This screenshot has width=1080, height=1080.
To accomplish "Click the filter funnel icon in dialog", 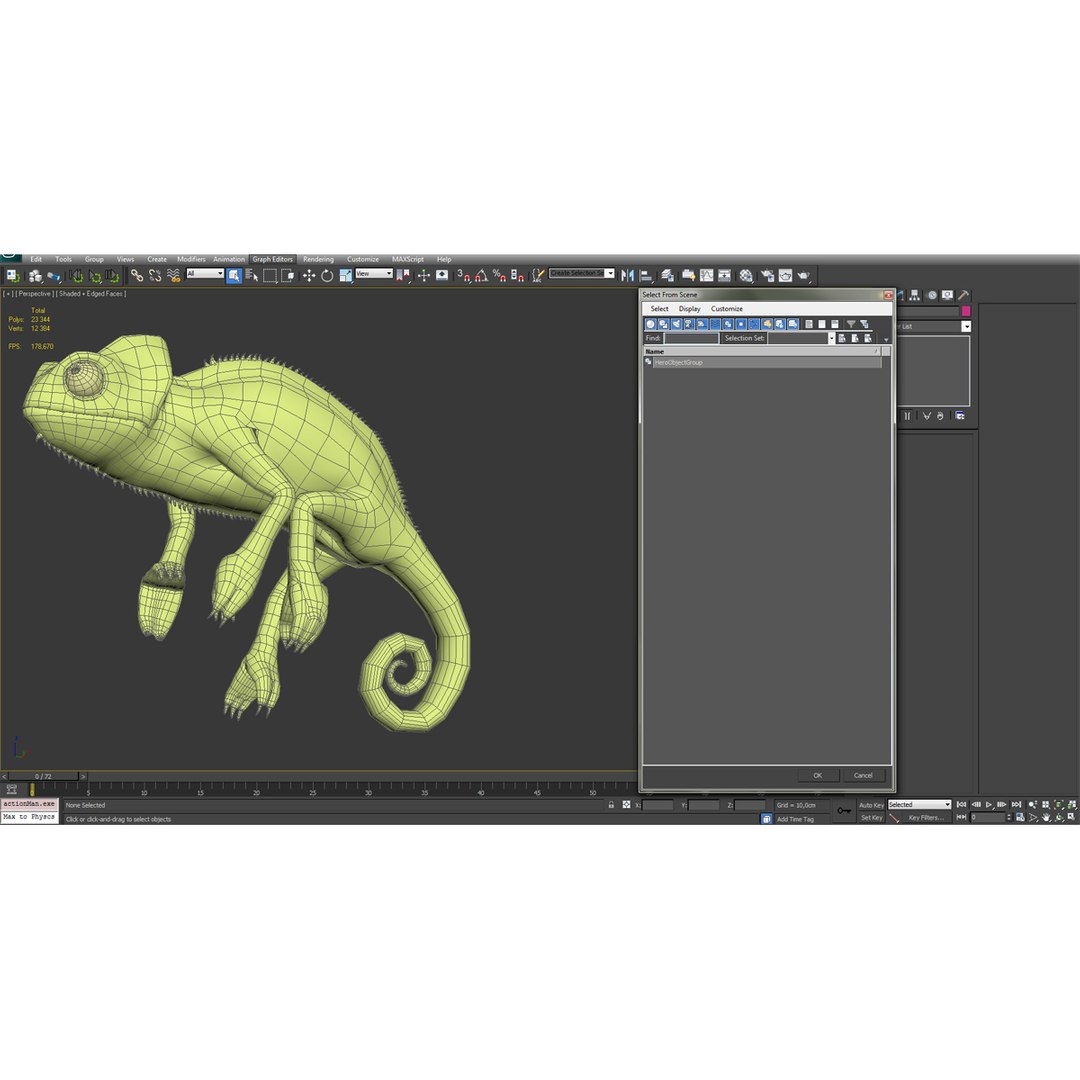I will (851, 324).
